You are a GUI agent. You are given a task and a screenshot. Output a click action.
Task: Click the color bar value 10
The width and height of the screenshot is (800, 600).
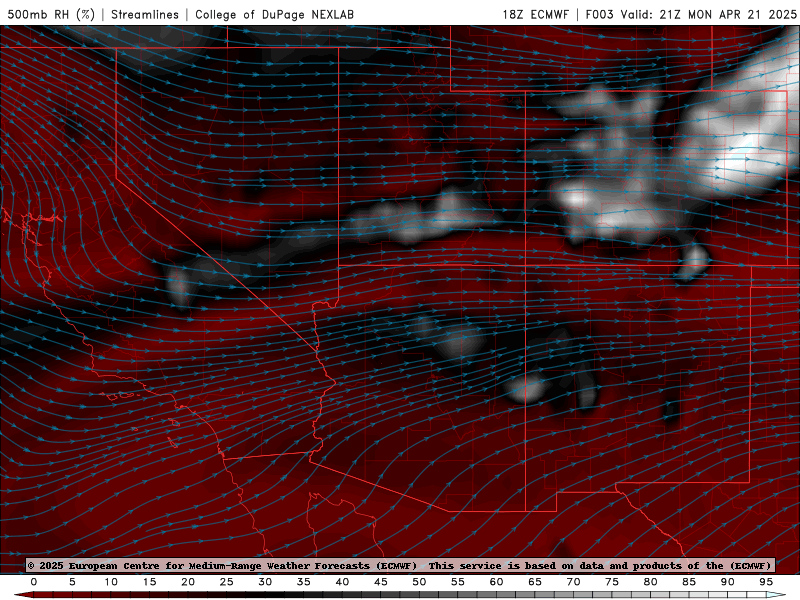[x=111, y=582]
